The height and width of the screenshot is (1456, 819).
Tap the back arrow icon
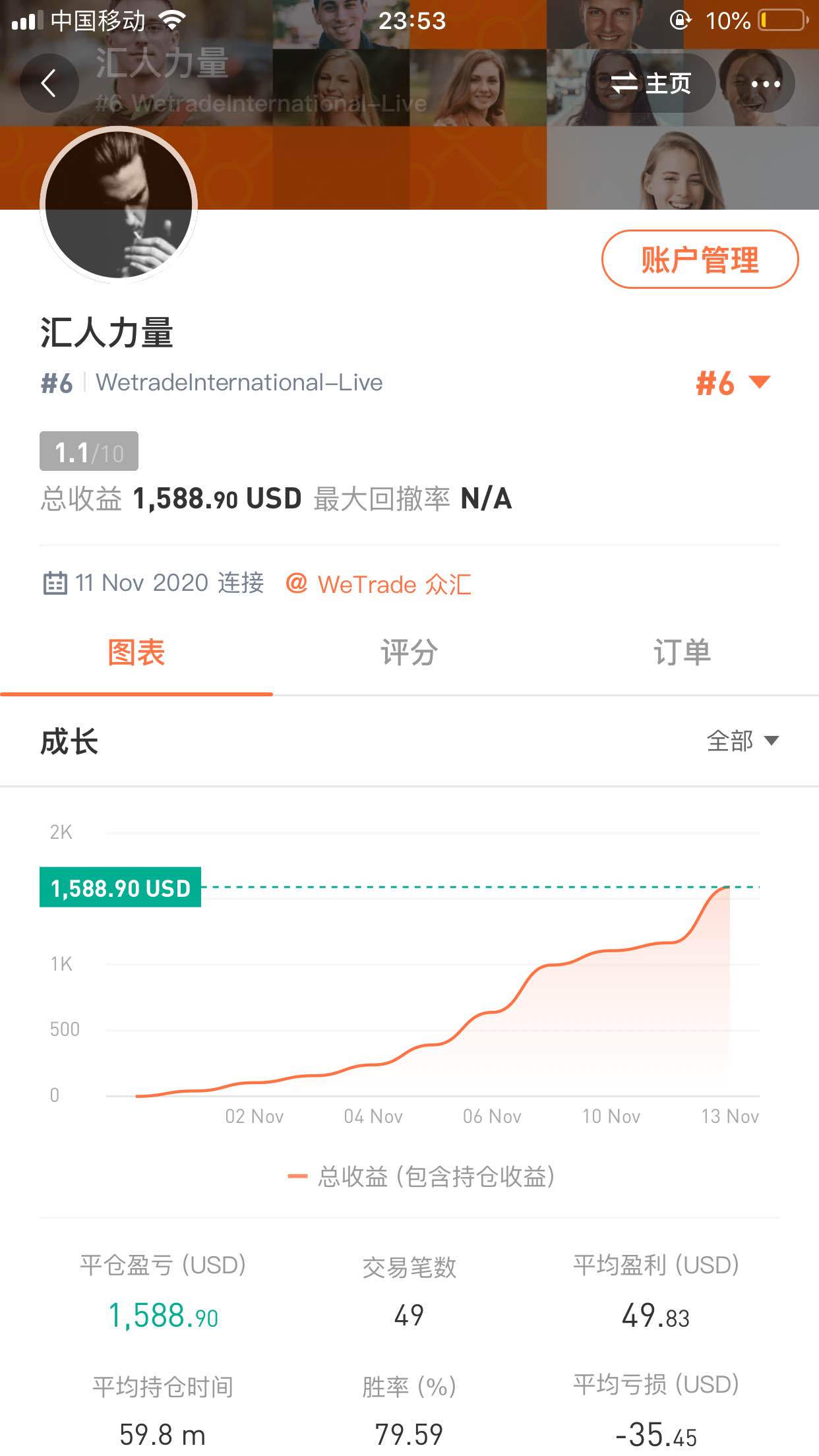(49, 84)
